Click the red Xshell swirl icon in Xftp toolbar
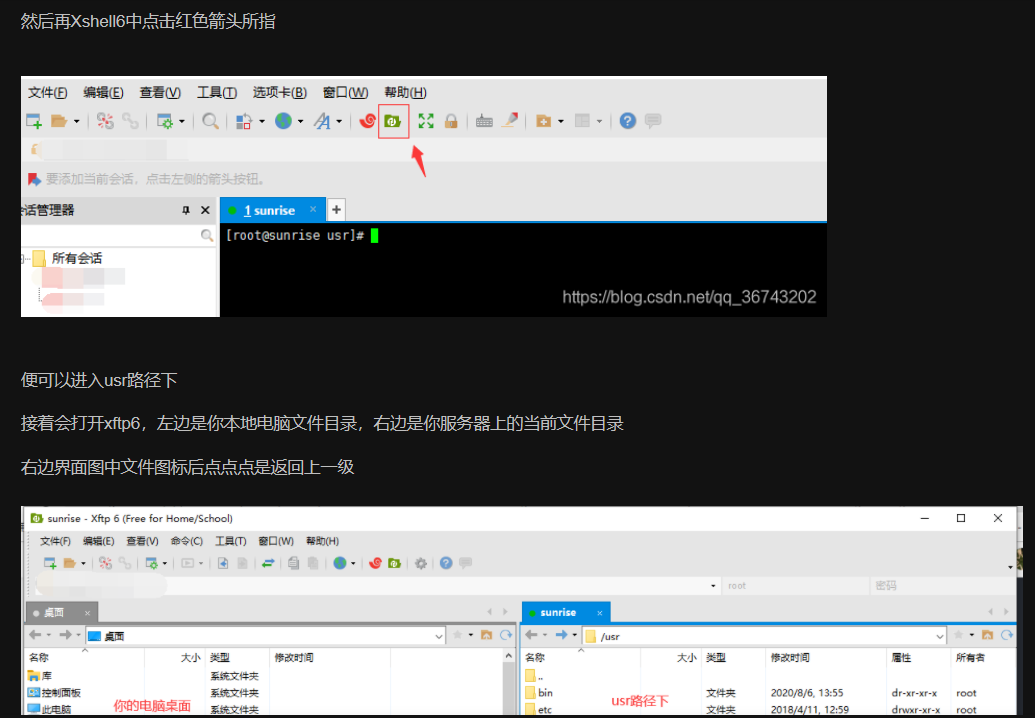The height and width of the screenshot is (718, 1035). pyautogui.click(x=376, y=563)
